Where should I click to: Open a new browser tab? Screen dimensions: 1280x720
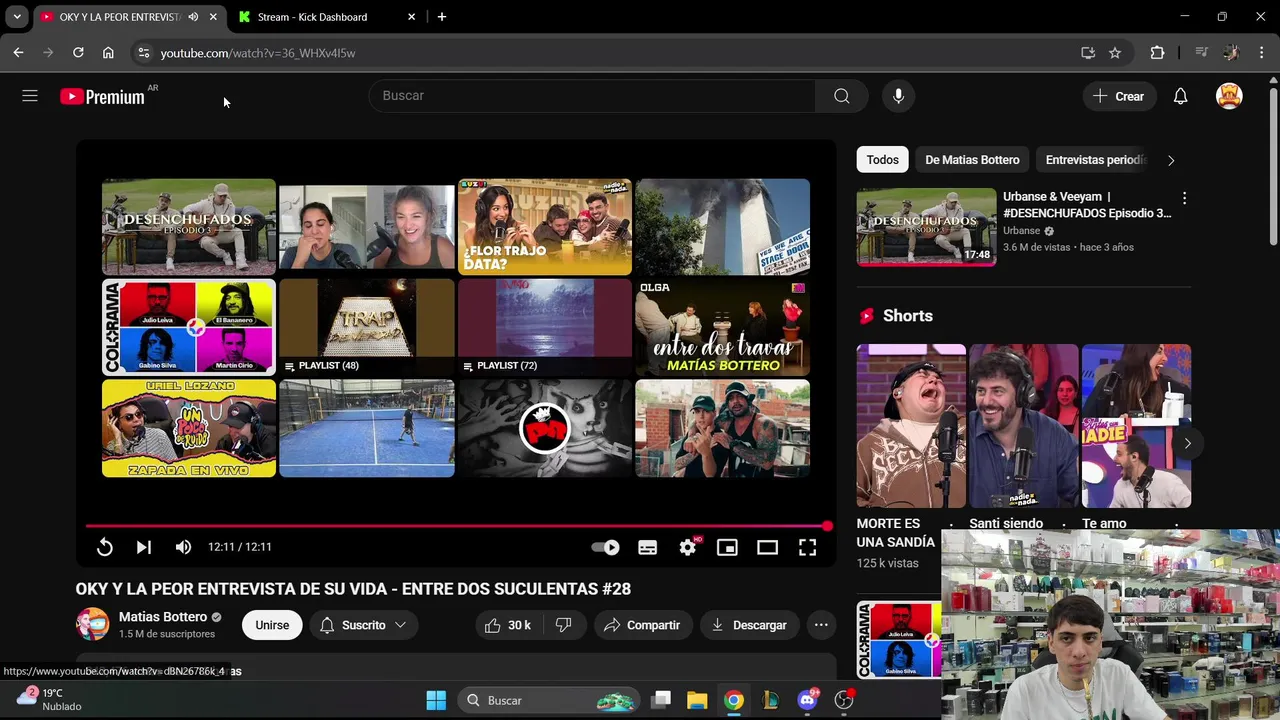pyautogui.click(x=441, y=17)
